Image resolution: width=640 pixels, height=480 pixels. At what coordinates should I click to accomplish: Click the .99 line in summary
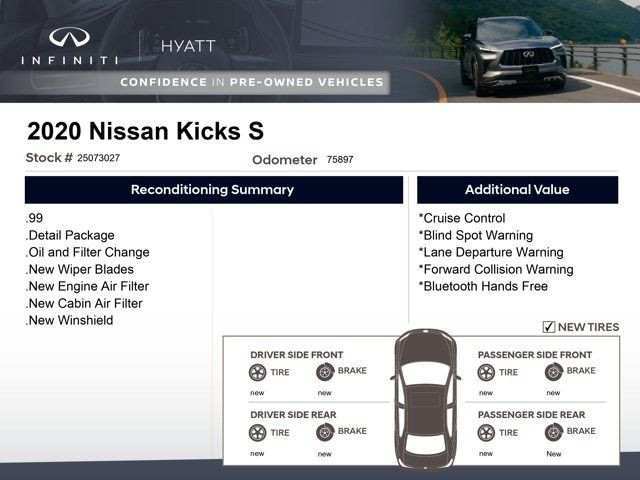click(34, 218)
